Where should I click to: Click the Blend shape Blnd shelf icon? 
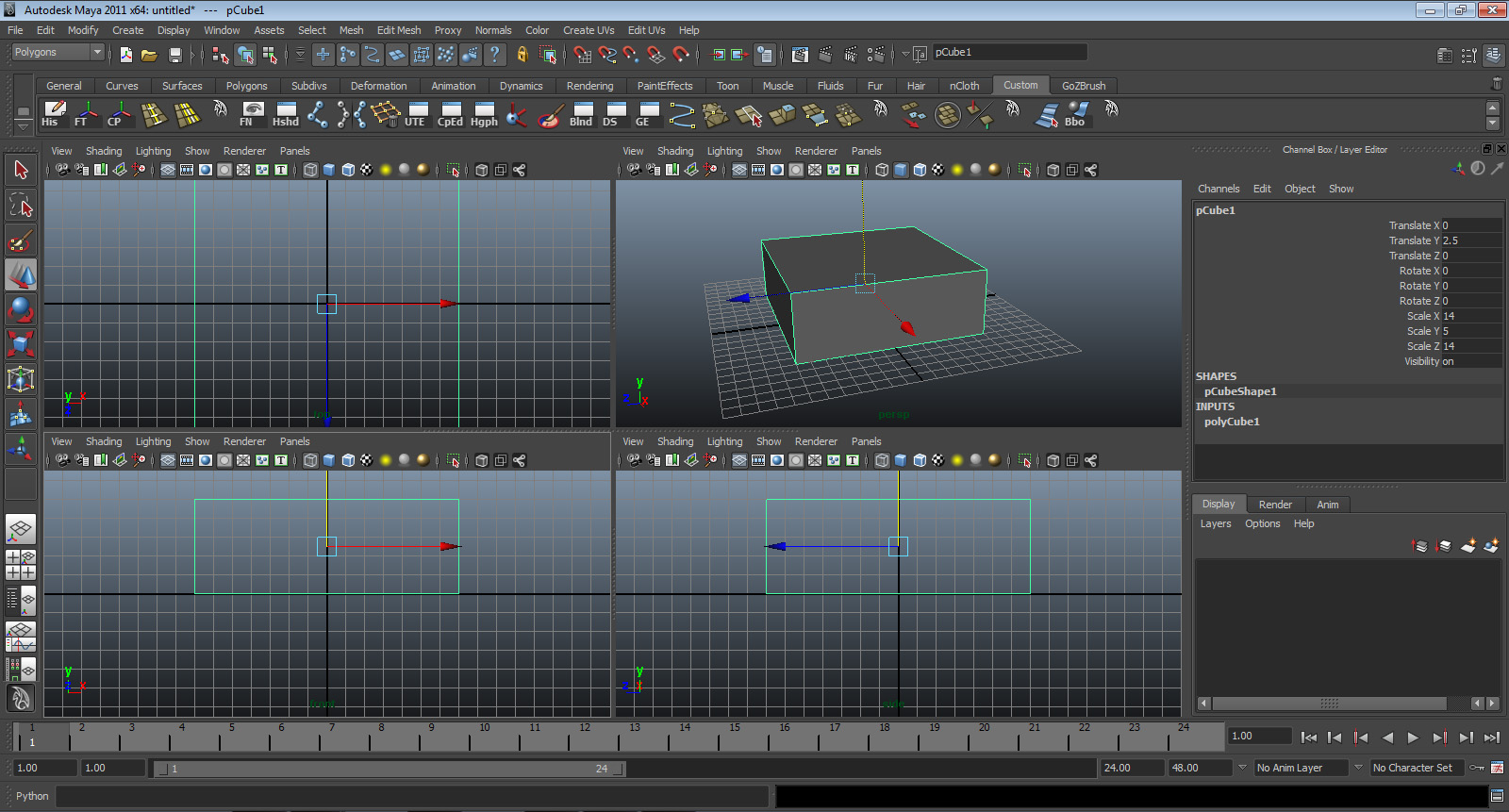click(x=581, y=115)
